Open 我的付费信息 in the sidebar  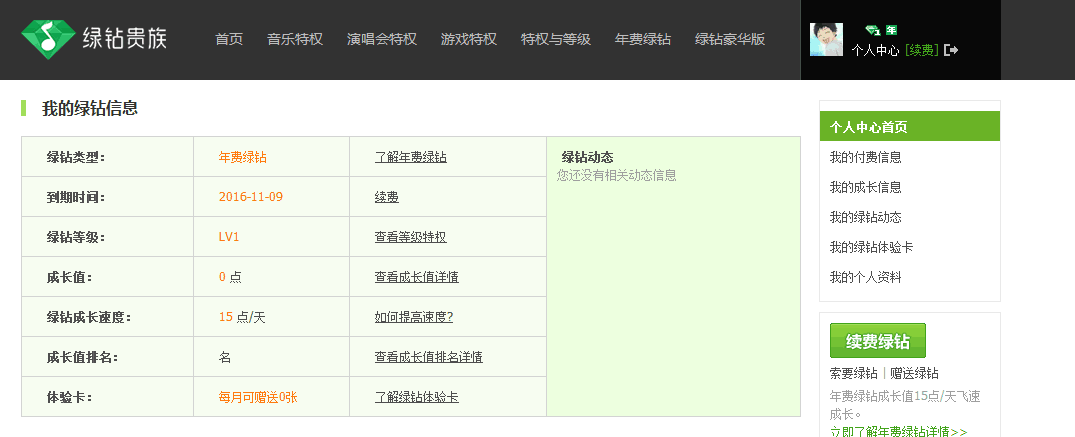(x=865, y=157)
